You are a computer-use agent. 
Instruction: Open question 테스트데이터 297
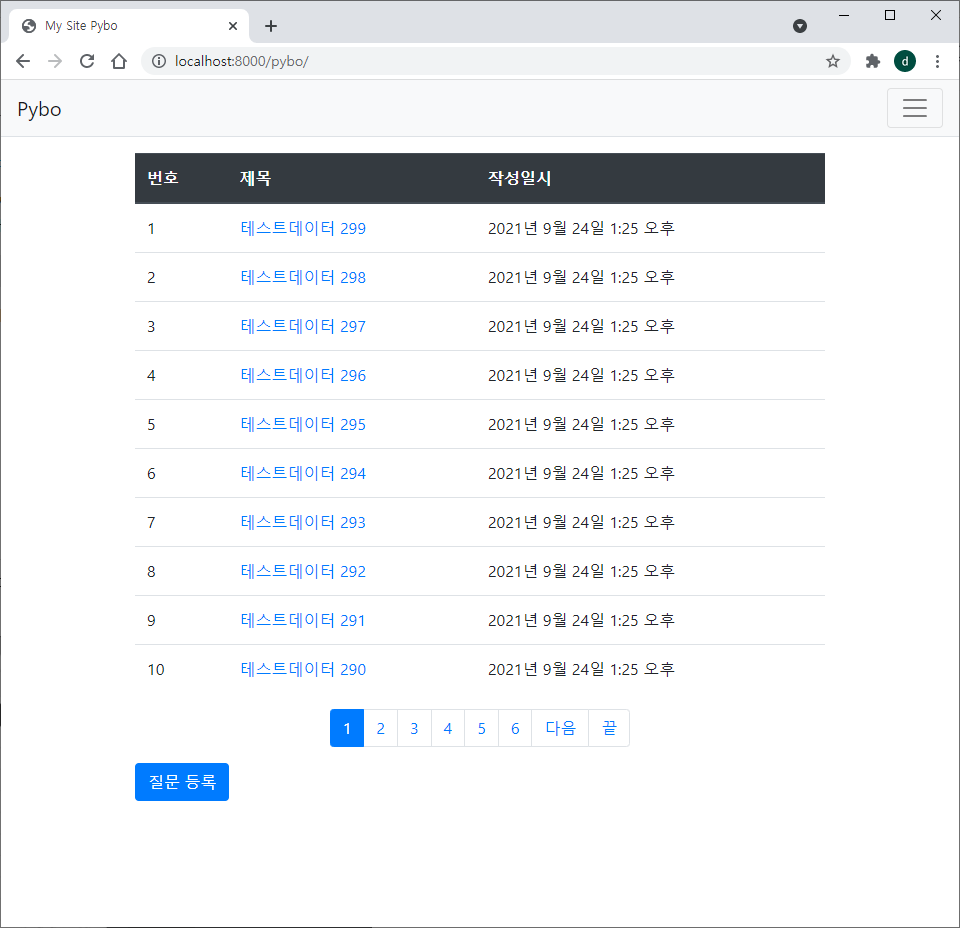pyautogui.click(x=303, y=326)
